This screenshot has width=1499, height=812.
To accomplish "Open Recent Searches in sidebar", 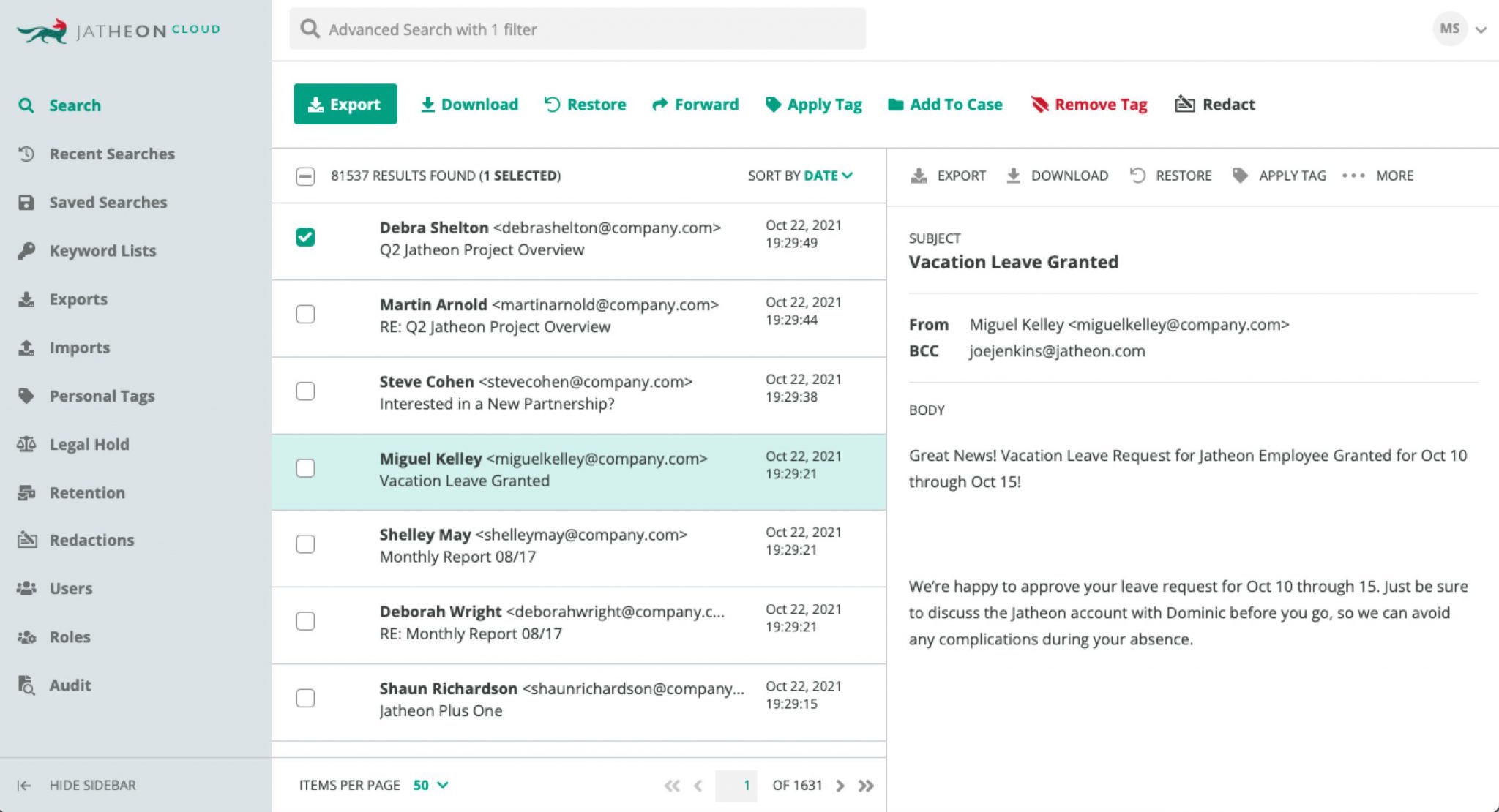I will (x=112, y=154).
